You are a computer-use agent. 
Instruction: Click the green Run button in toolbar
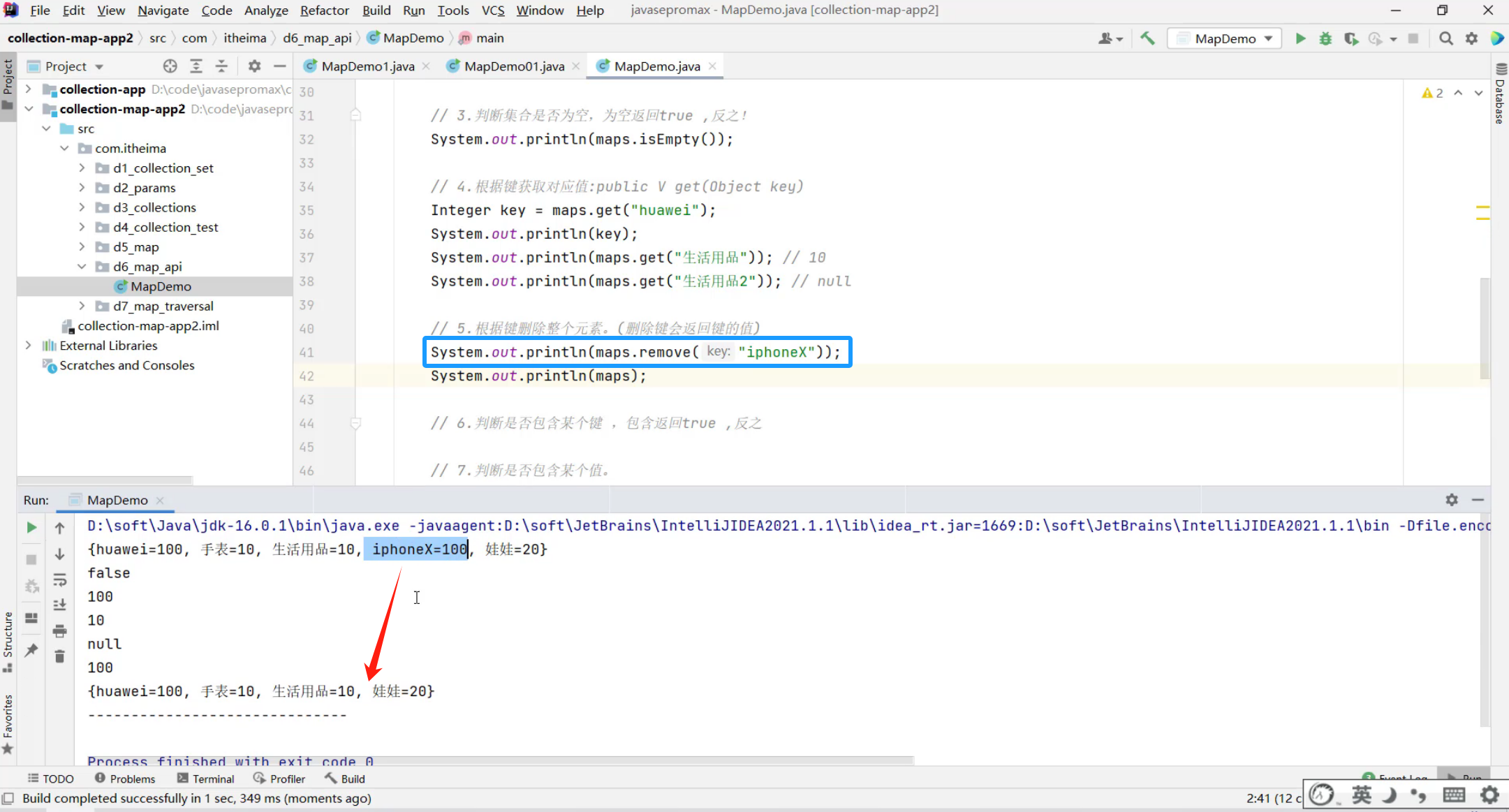1300,38
